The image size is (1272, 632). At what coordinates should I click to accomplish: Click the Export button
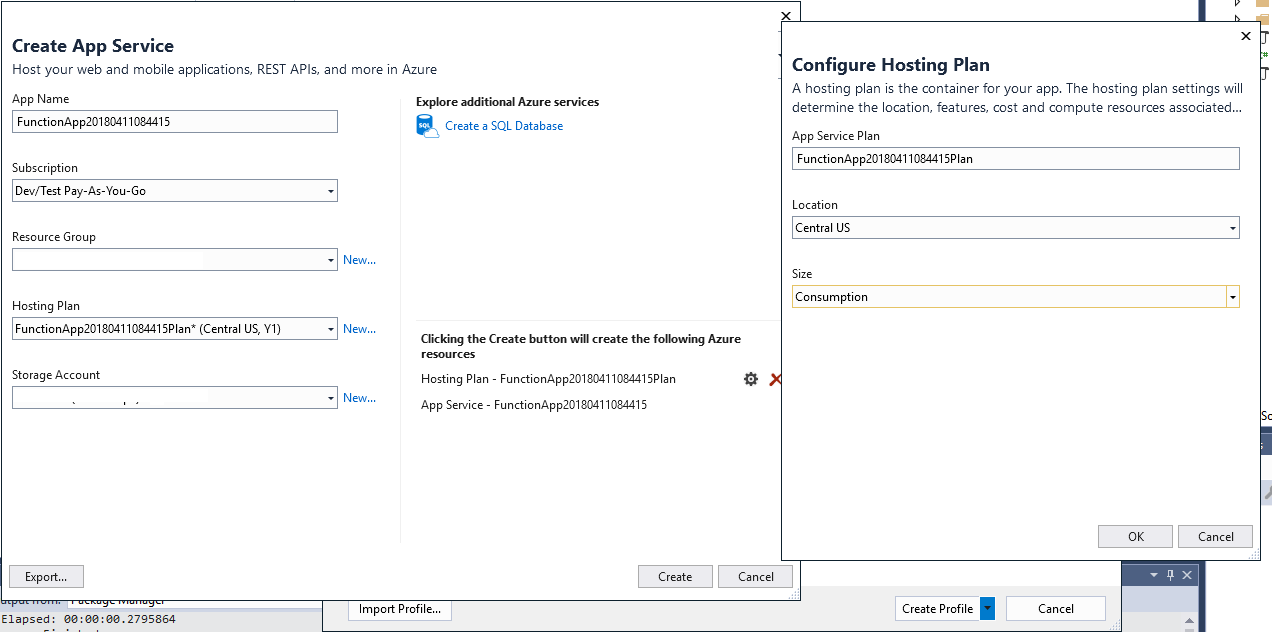46,576
